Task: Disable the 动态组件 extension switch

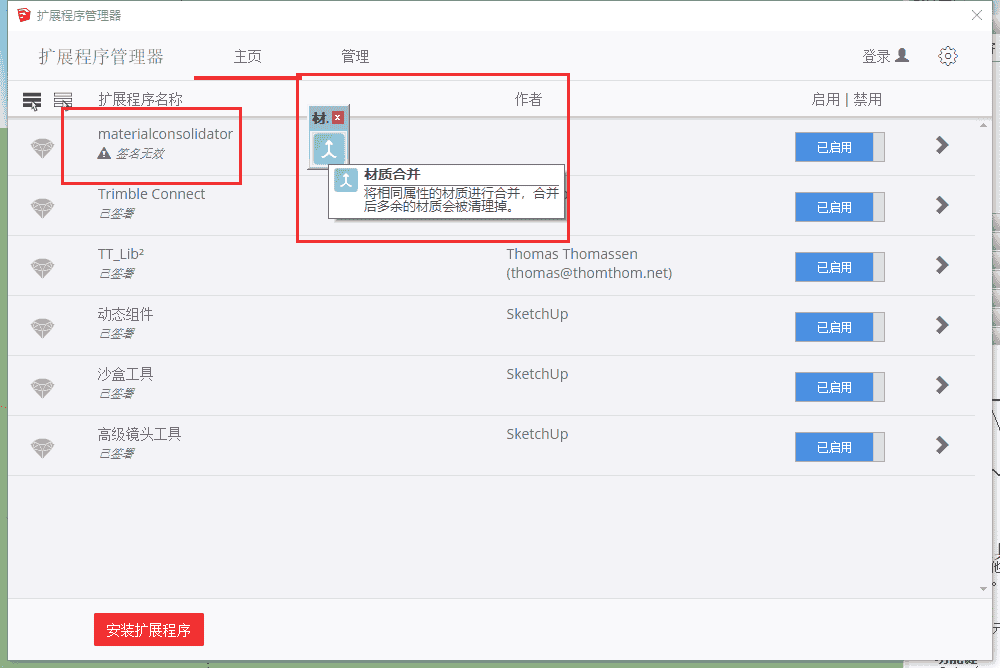Action: [x=839, y=327]
